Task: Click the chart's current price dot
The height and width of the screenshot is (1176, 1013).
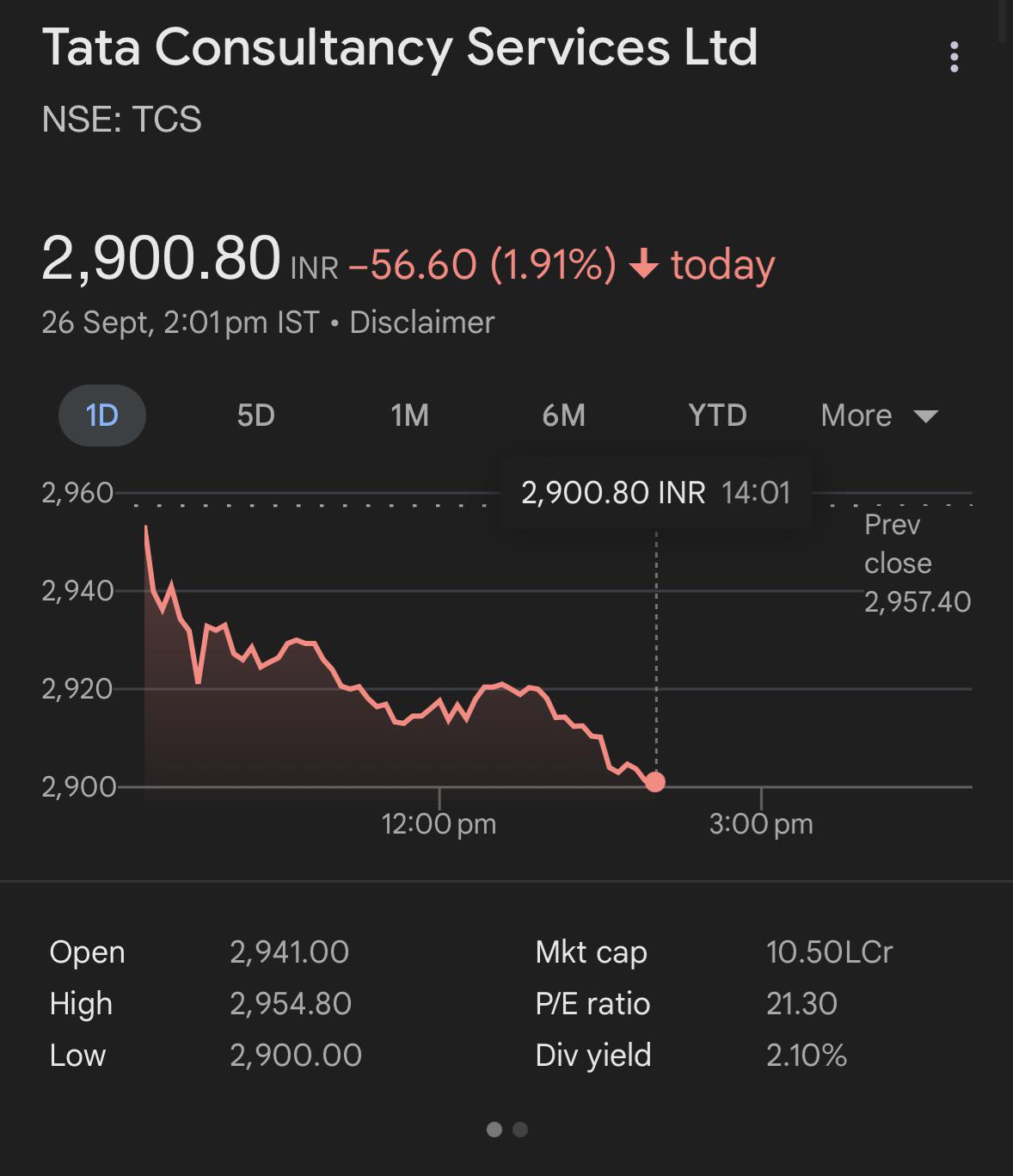Action: tap(655, 782)
